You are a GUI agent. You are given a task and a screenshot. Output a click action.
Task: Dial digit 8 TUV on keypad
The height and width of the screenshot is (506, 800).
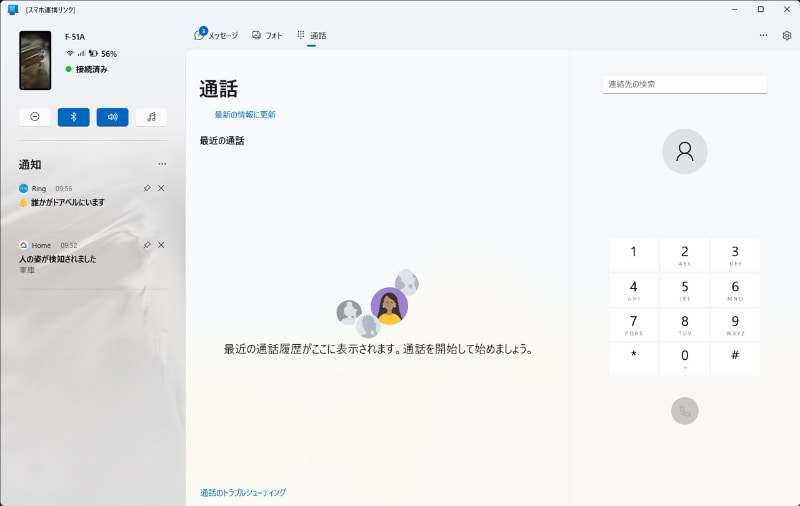coord(685,325)
